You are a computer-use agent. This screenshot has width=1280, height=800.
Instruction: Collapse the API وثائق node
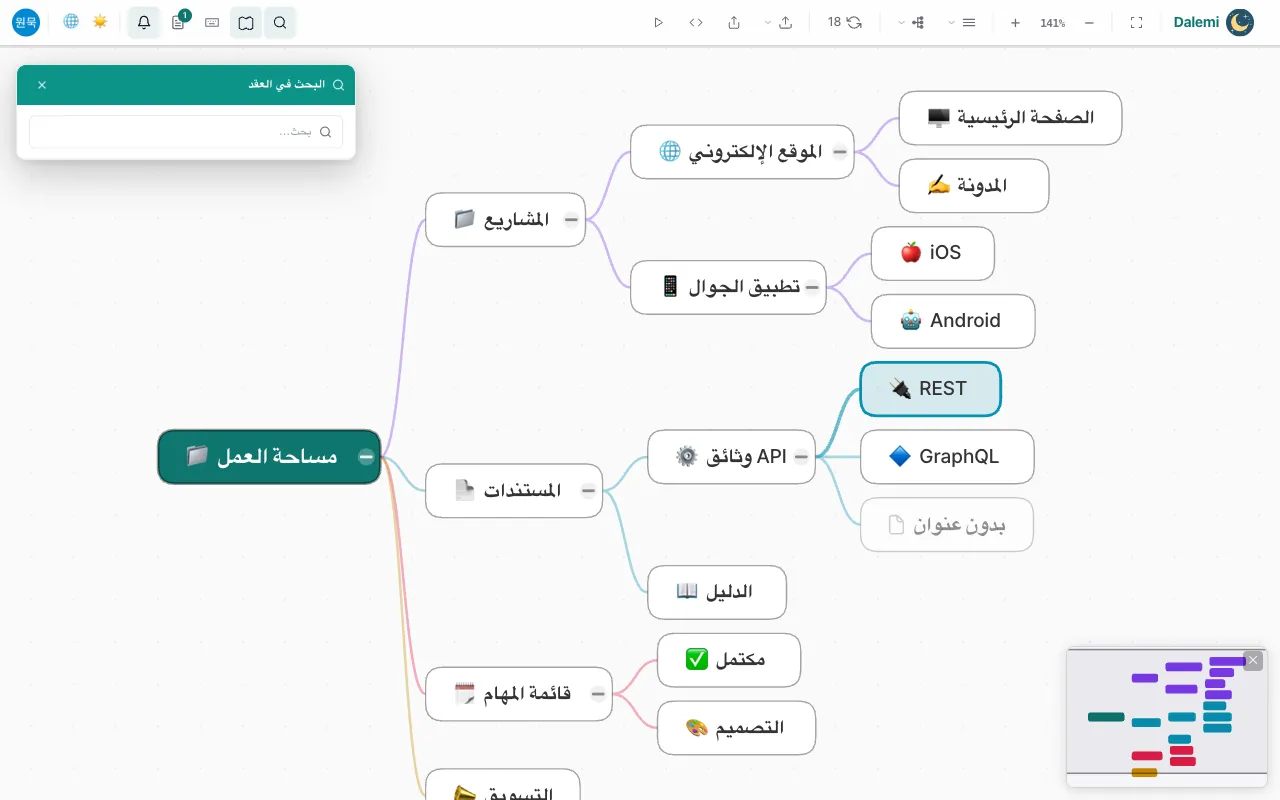coord(801,457)
